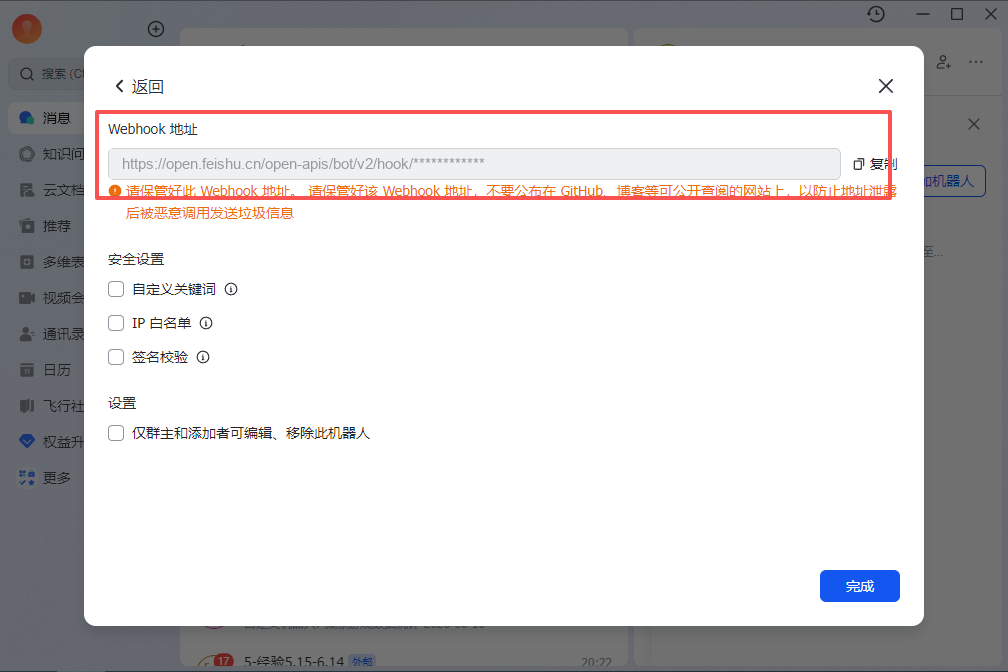Open 消息 in the sidebar

click(46, 118)
